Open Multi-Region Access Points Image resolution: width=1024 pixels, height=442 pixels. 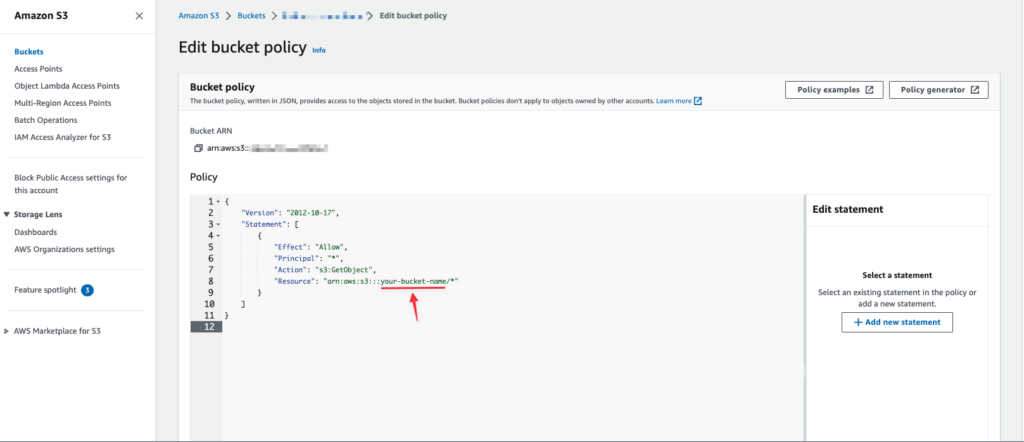coord(63,103)
